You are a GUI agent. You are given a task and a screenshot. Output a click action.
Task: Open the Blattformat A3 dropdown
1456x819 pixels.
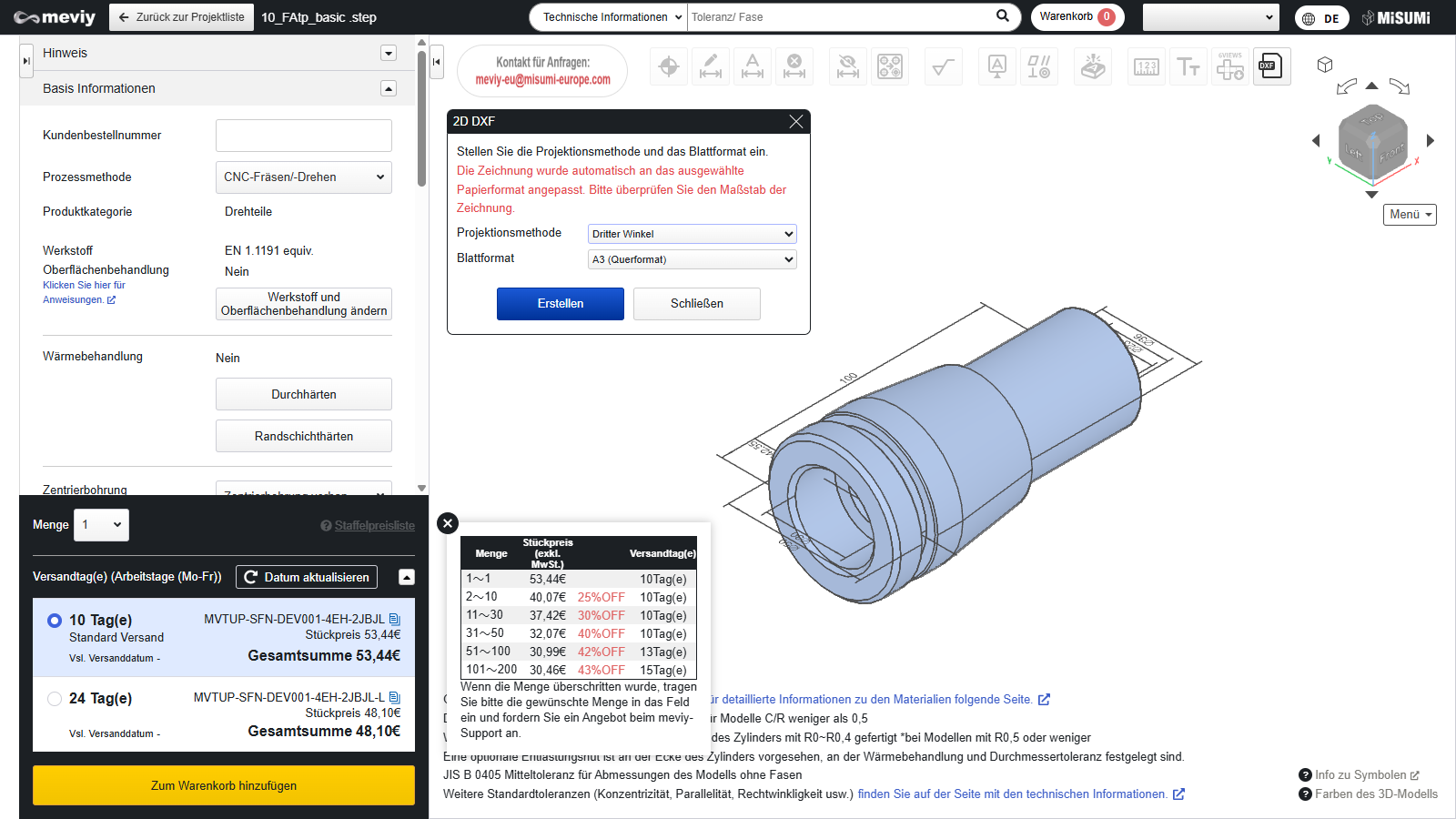click(x=692, y=259)
